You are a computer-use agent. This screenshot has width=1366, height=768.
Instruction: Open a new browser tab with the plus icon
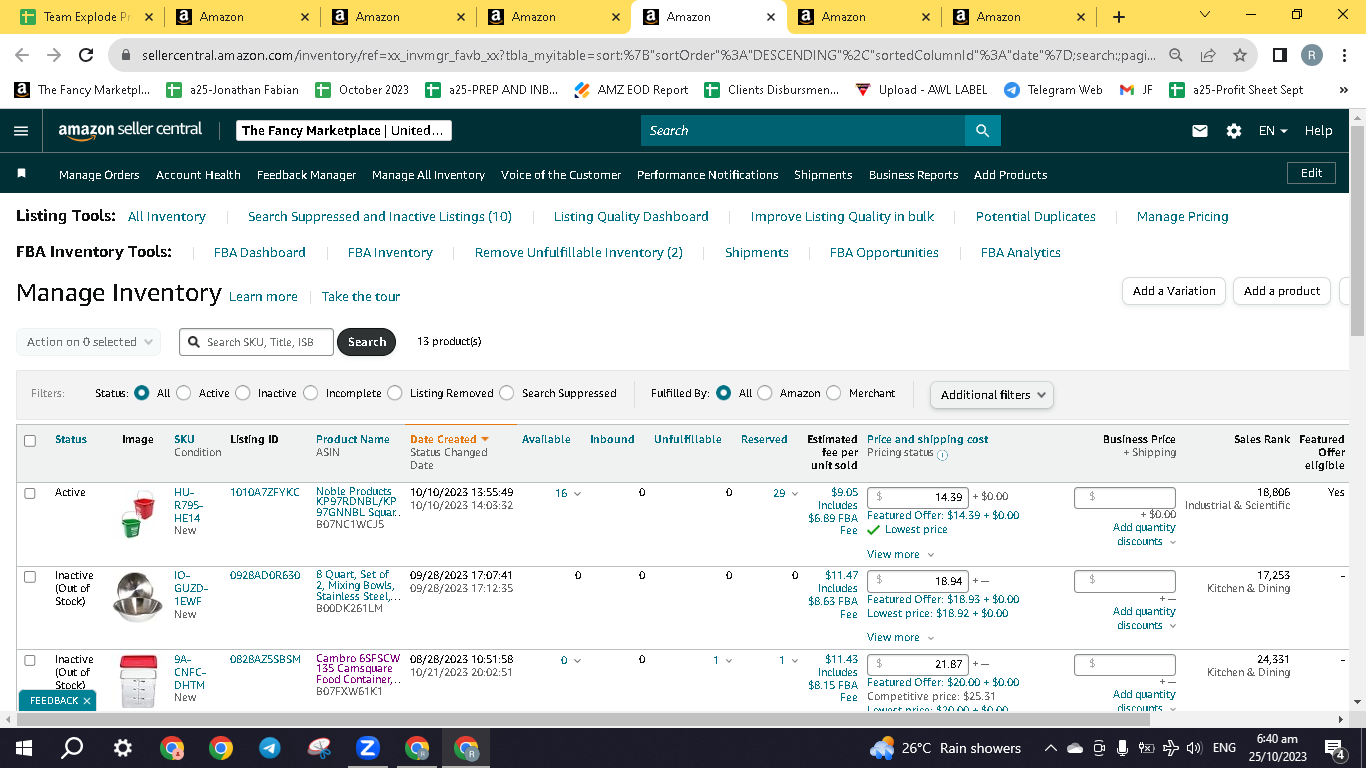coord(1119,17)
